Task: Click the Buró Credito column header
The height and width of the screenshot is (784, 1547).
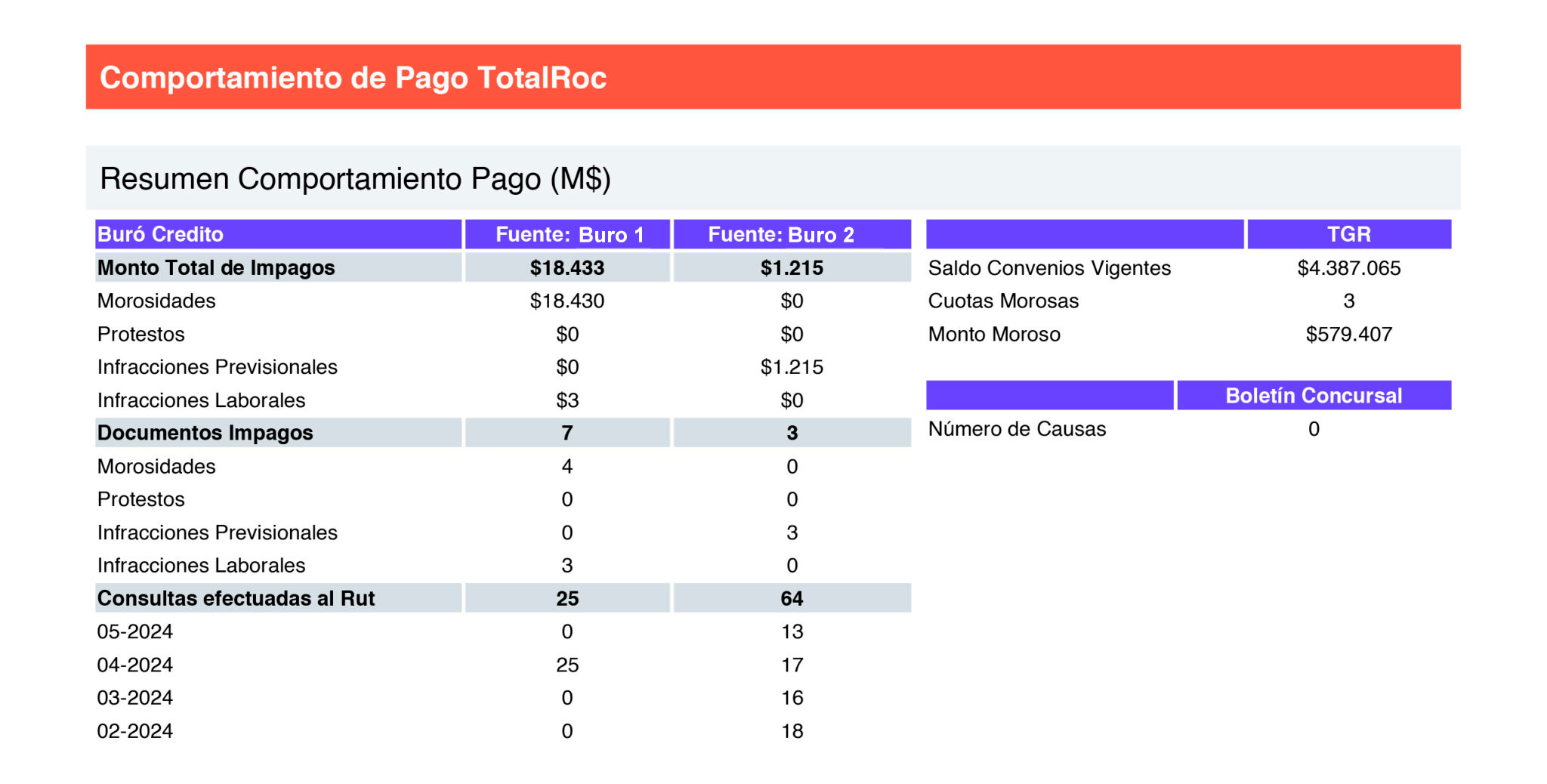Action: (x=278, y=234)
